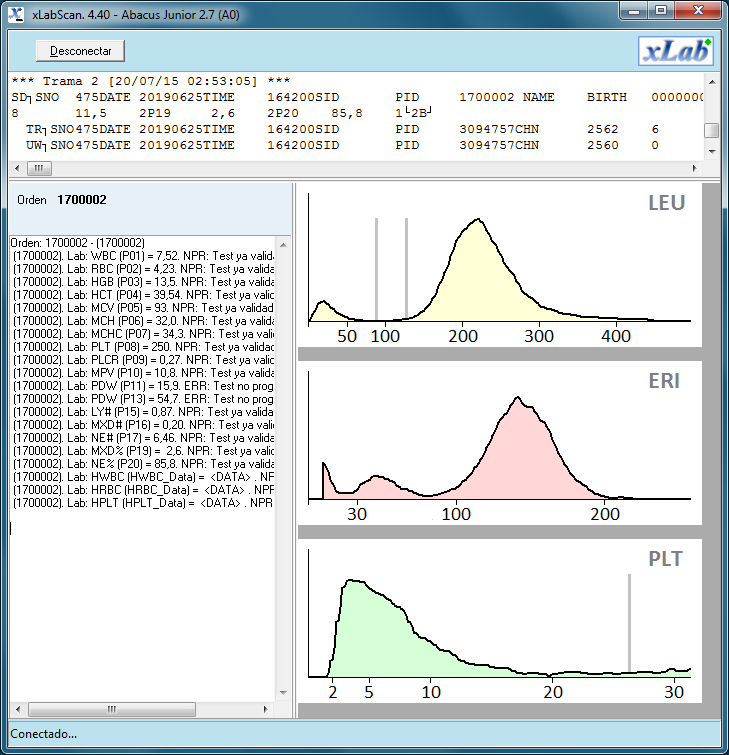Viewport: 729px width, 755px height.
Task: Click raw data pane scroll up arrow
Action: pyautogui.click(x=712, y=82)
